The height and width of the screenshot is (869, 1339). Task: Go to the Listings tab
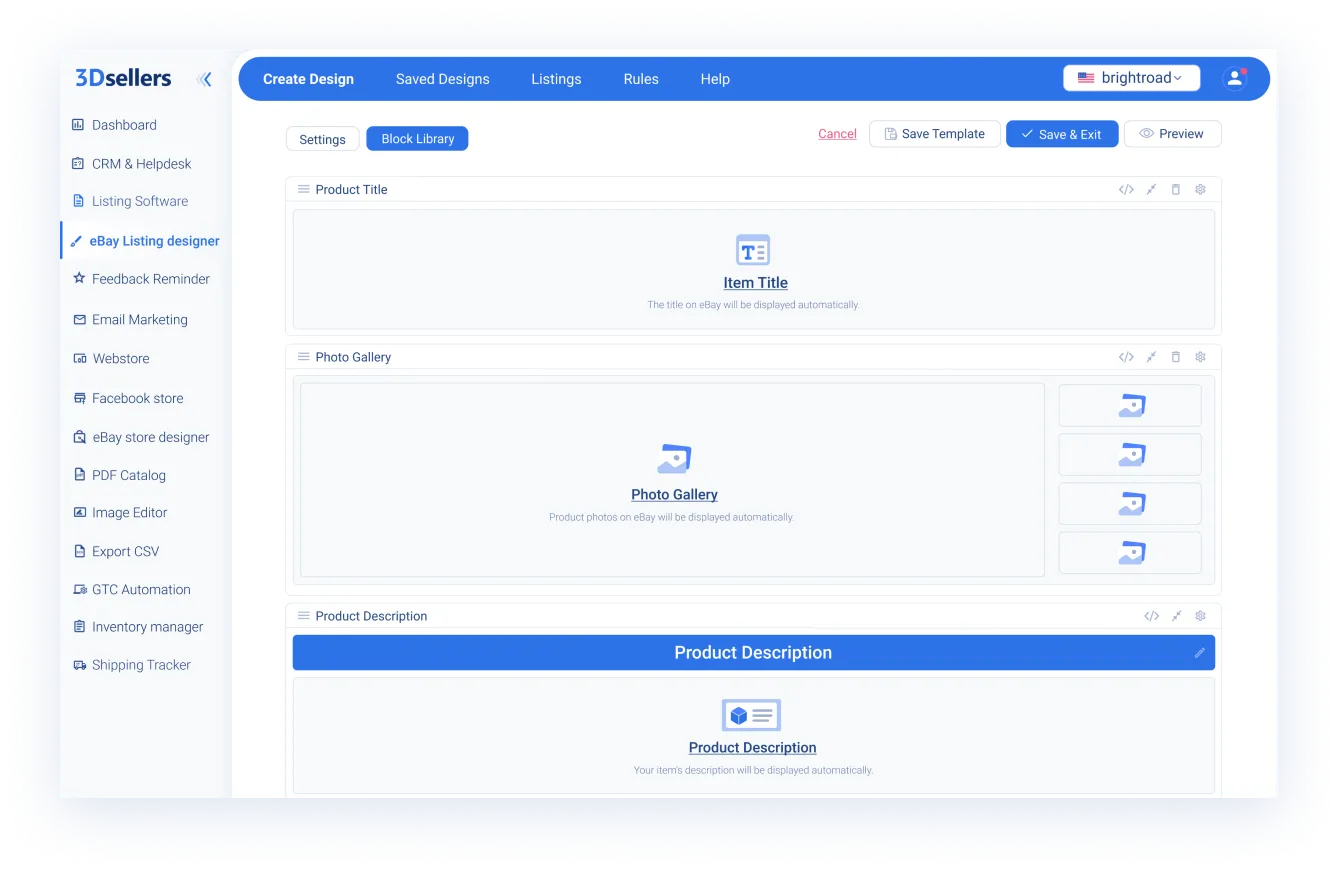point(556,79)
